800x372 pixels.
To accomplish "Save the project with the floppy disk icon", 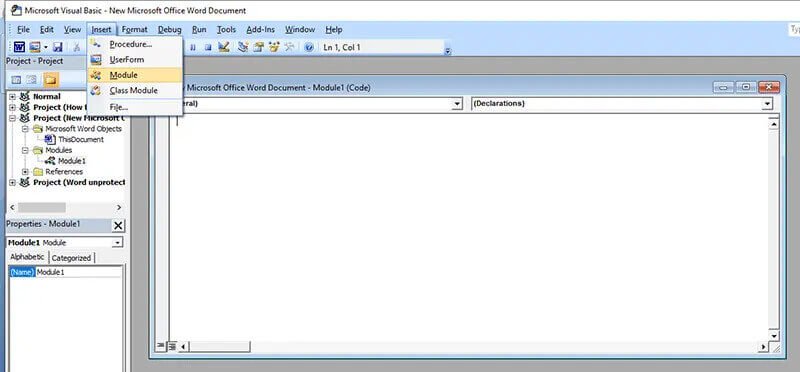I will click(58, 47).
